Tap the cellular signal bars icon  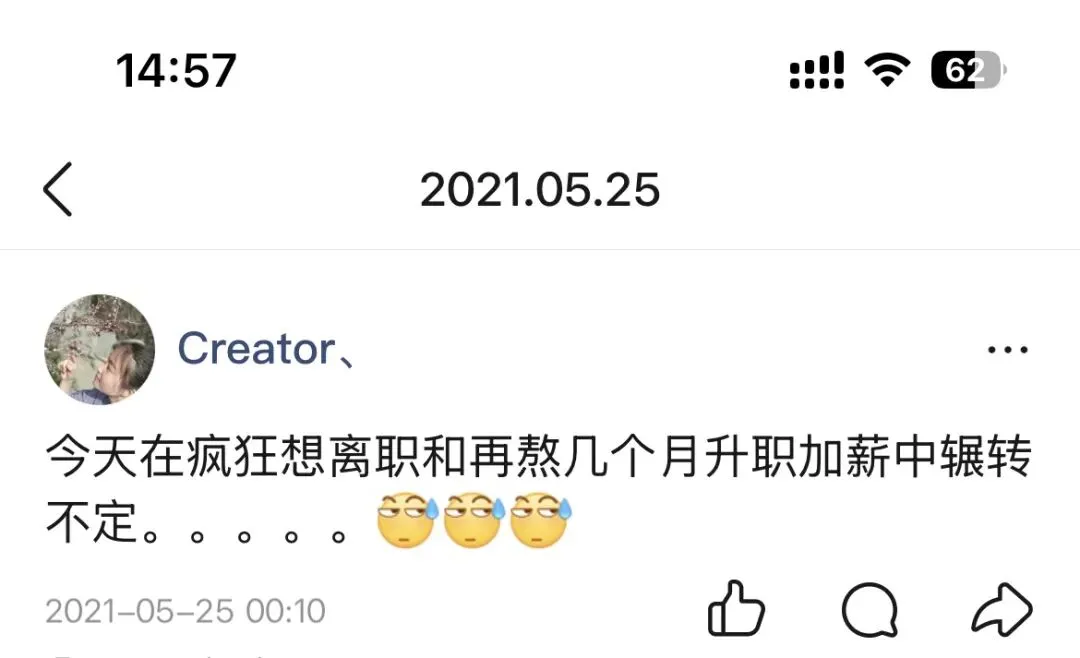click(x=817, y=70)
